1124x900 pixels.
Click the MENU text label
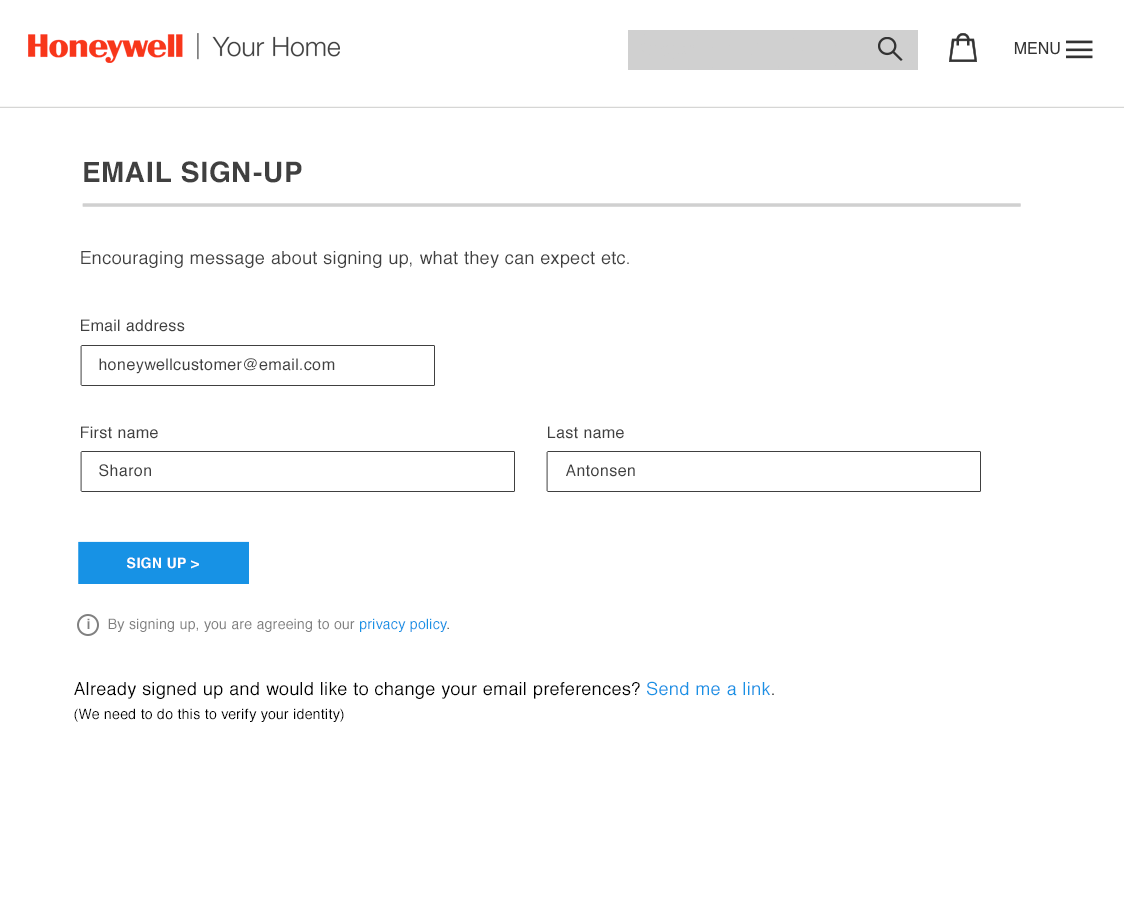pos(1036,49)
